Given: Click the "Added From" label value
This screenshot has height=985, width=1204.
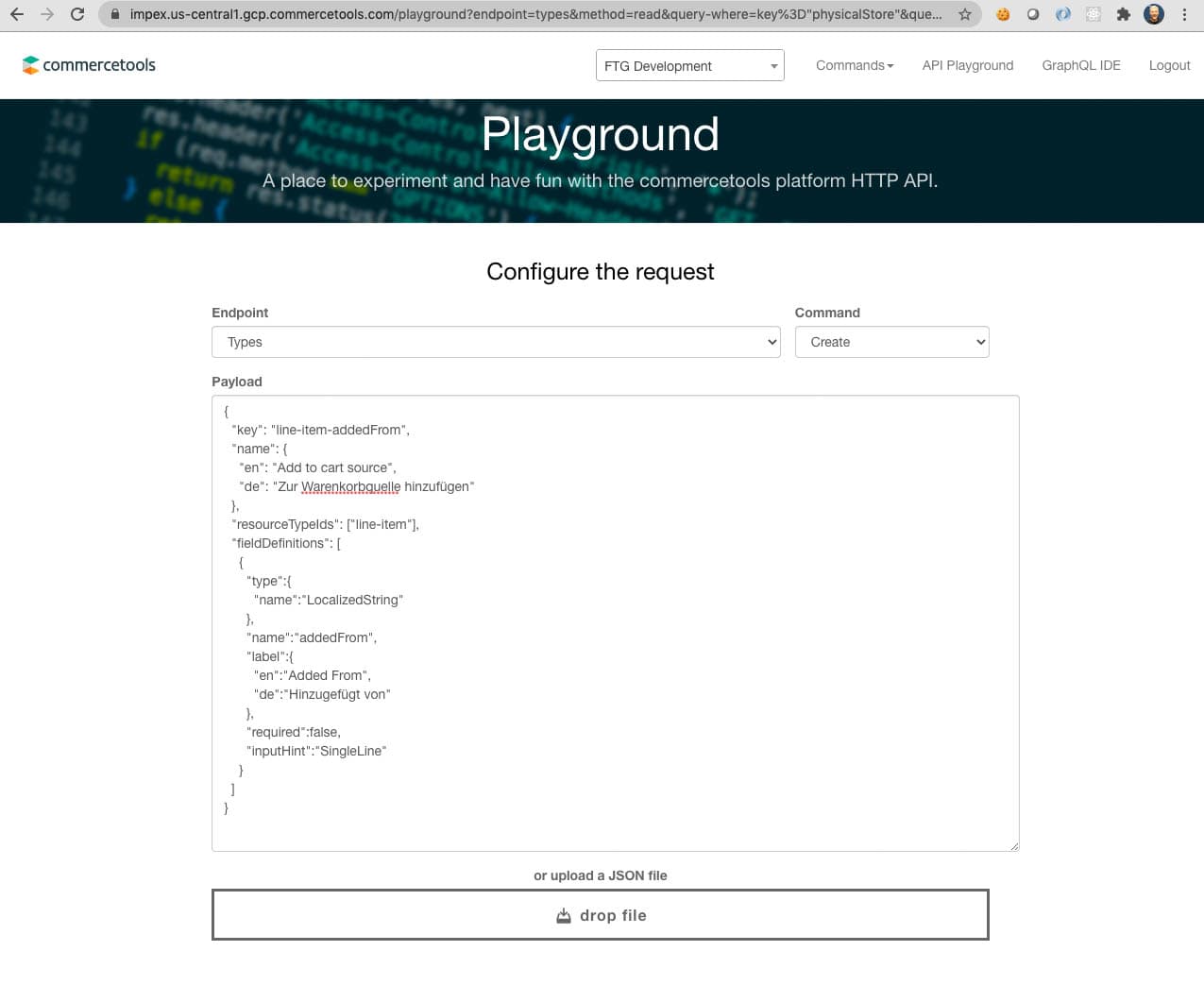Looking at the screenshot, I should click(x=327, y=675).
